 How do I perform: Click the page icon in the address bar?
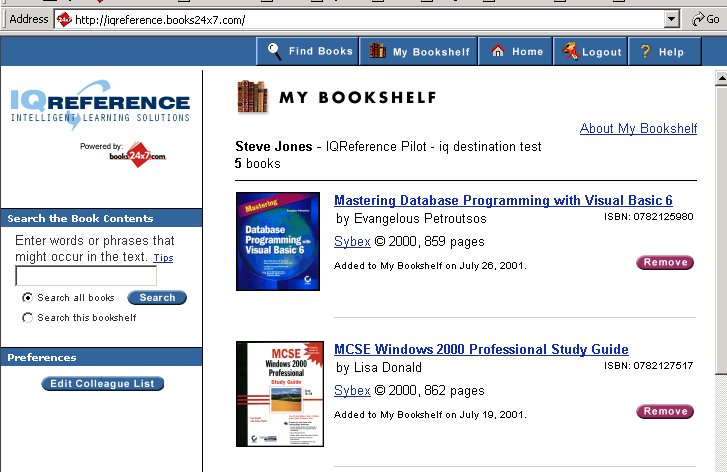(x=64, y=19)
